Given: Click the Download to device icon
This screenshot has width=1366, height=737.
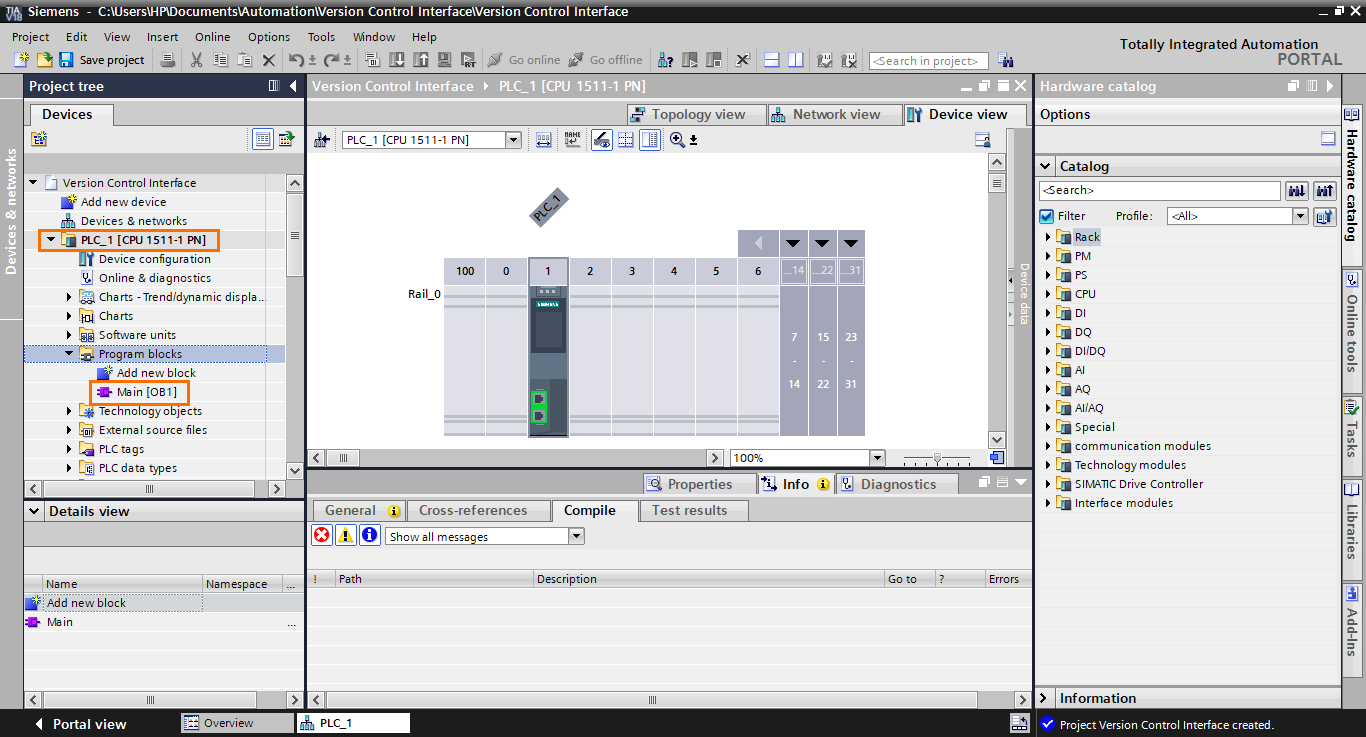Looking at the screenshot, I should [x=397, y=60].
